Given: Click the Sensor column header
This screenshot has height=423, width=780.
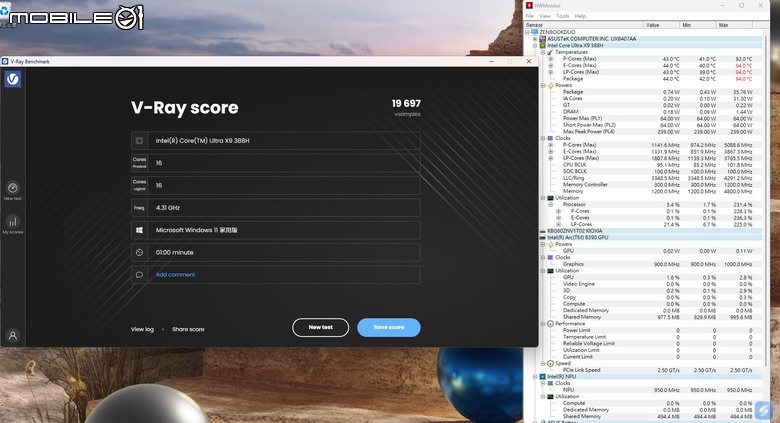Looking at the screenshot, I should pyautogui.click(x=584, y=25).
